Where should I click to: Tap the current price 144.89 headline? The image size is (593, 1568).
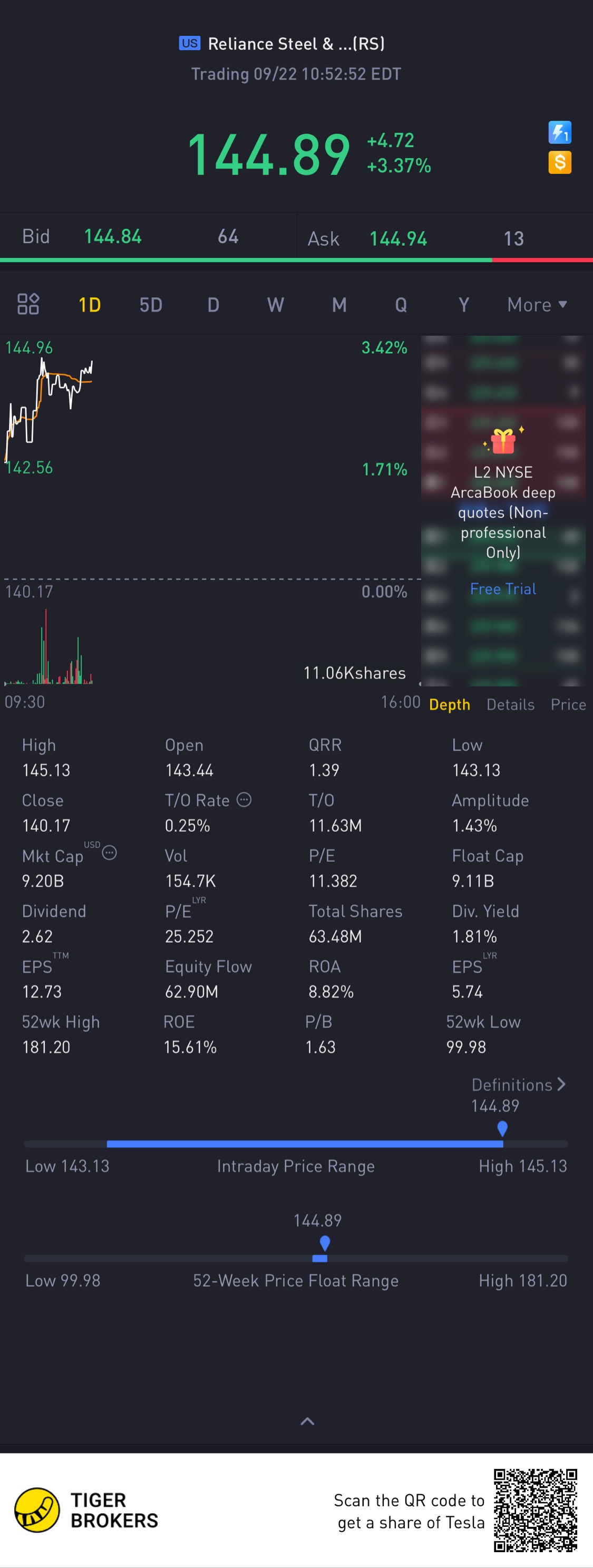[x=268, y=154]
